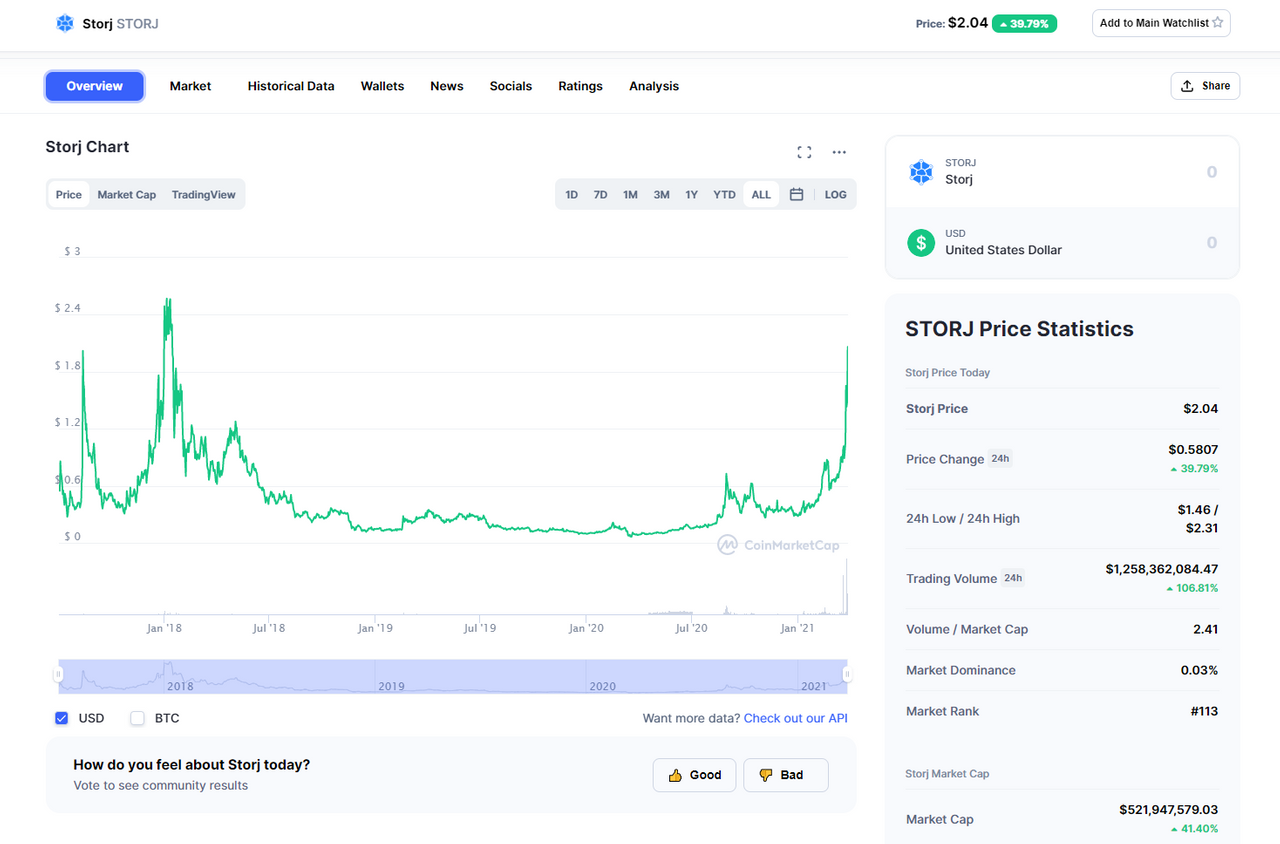
Task: Select the 1D time range
Action: (571, 195)
